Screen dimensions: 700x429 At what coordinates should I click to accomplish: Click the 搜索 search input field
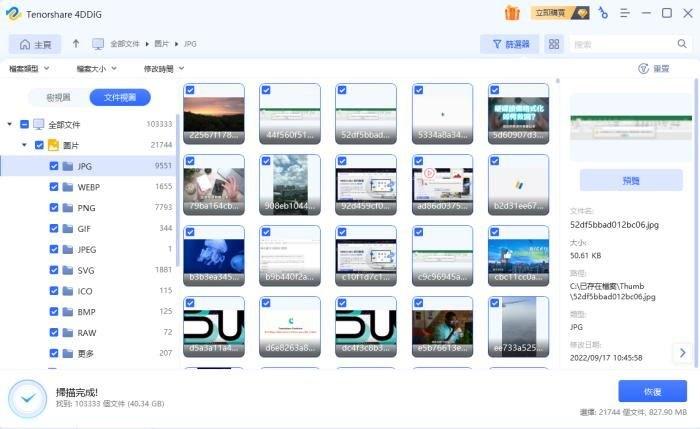click(x=620, y=44)
